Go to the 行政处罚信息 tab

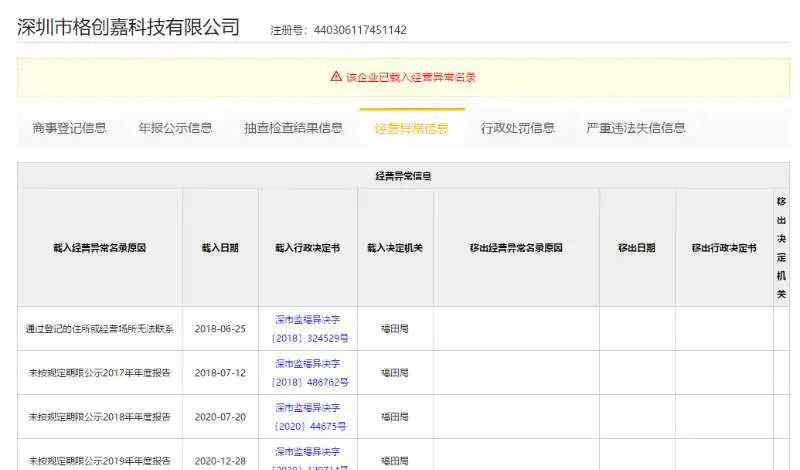pos(517,128)
